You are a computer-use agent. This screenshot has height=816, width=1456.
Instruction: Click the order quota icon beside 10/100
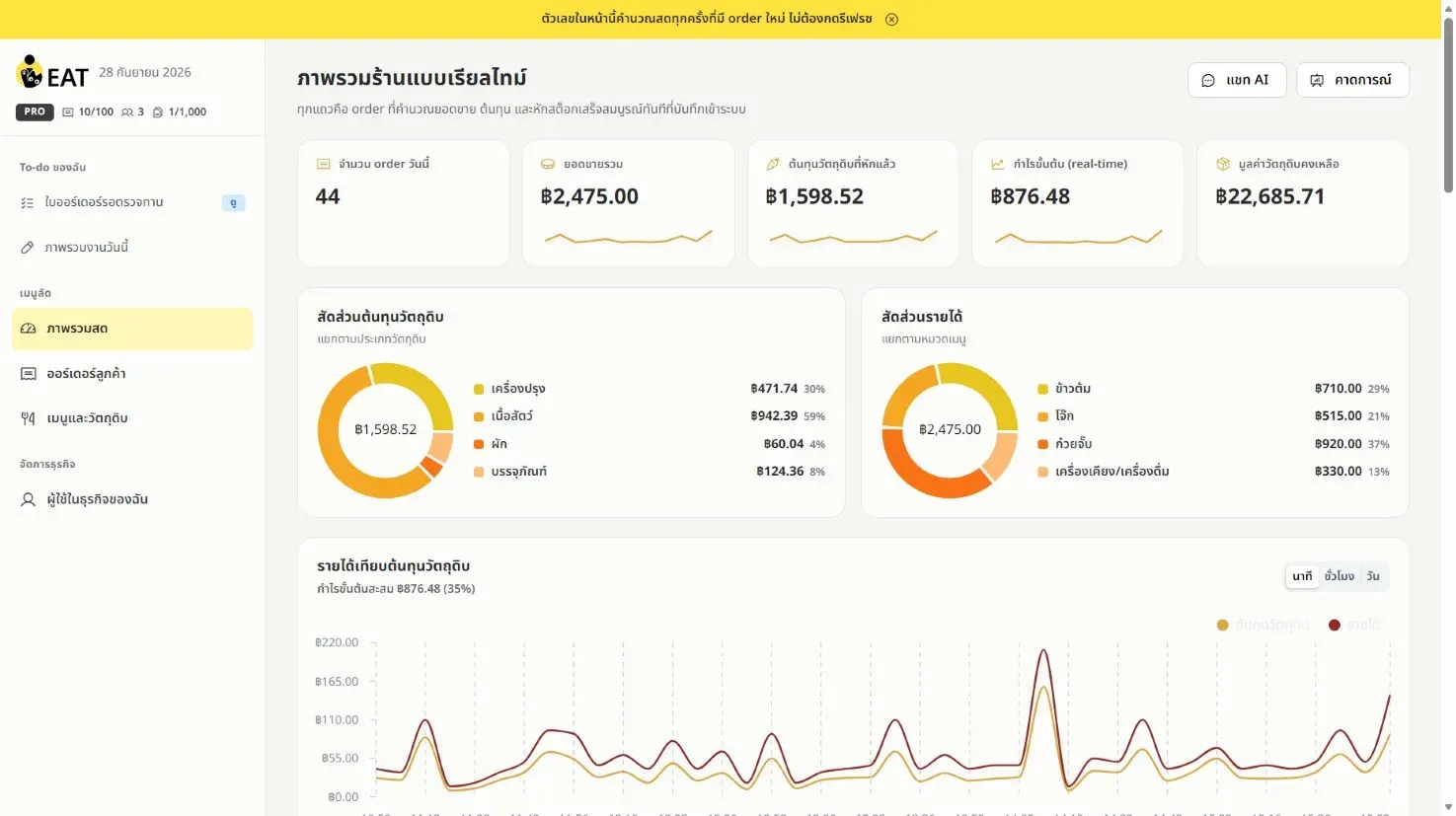[68, 112]
